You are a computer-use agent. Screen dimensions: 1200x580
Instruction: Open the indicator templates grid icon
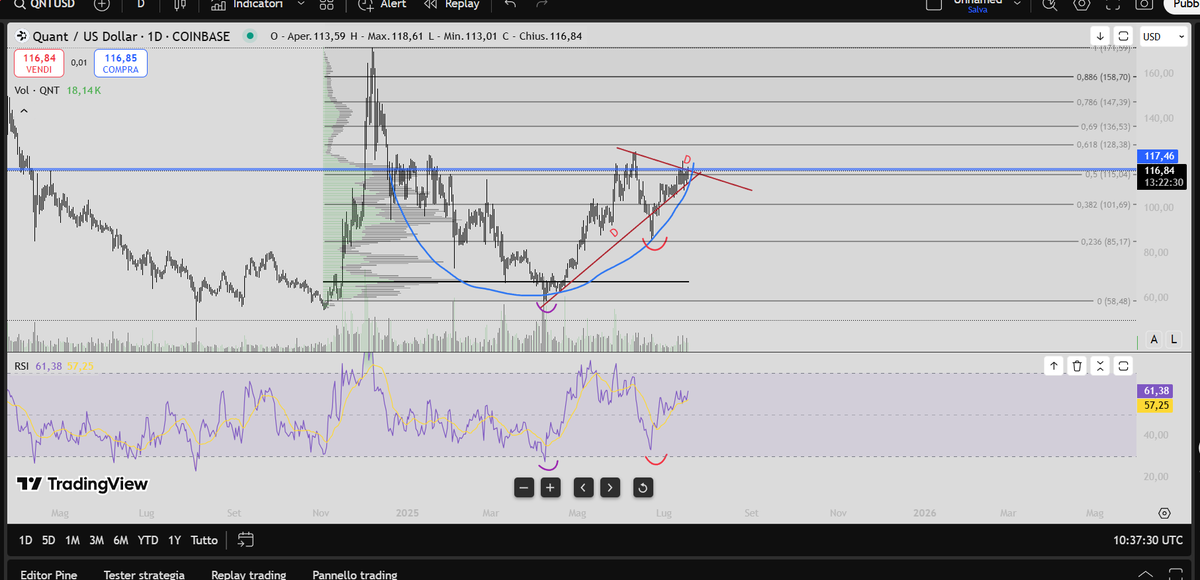[x=326, y=4]
